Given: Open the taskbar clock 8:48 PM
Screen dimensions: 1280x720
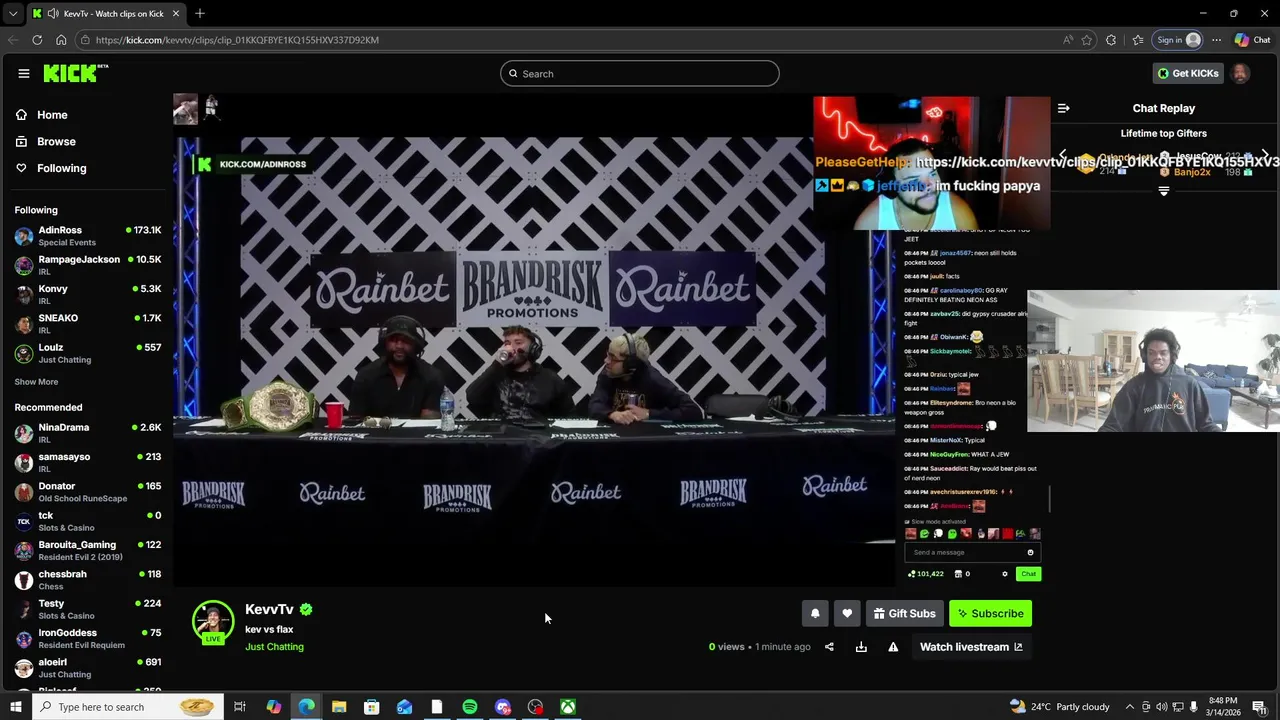Looking at the screenshot, I should pyautogui.click(x=1222, y=707).
